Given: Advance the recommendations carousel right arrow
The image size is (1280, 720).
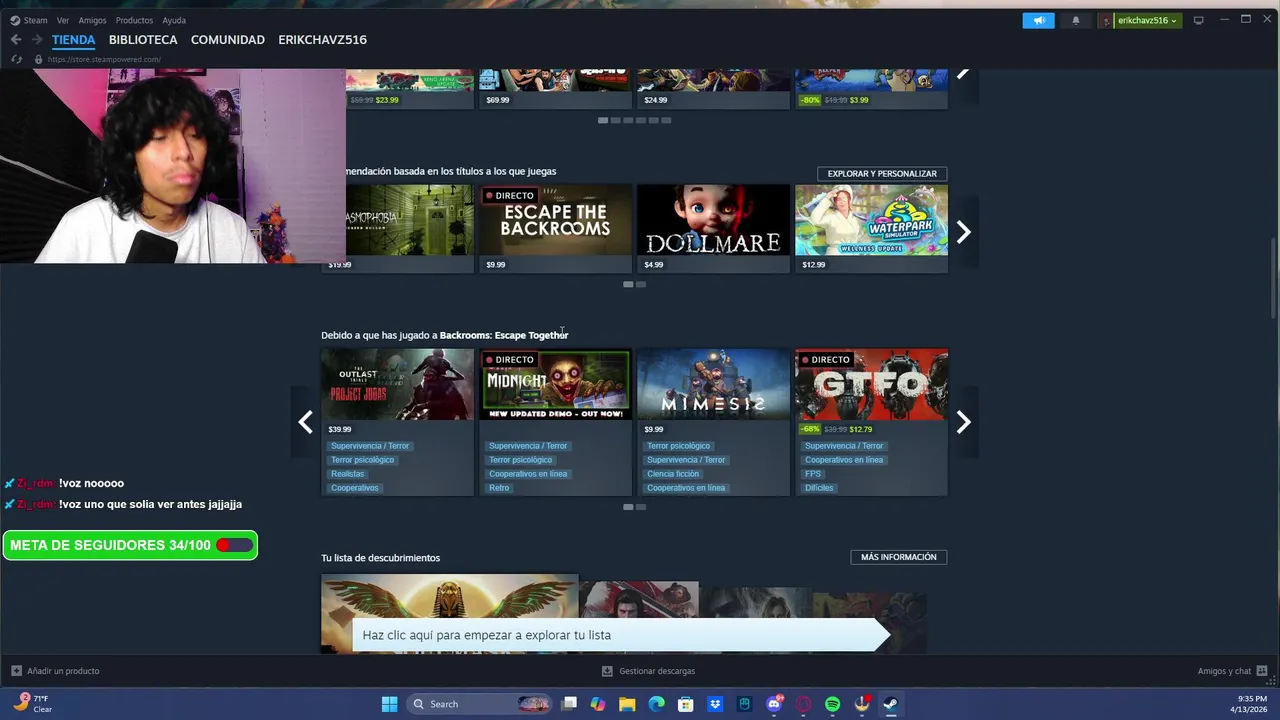Looking at the screenshot, I should tap(963, 232).
